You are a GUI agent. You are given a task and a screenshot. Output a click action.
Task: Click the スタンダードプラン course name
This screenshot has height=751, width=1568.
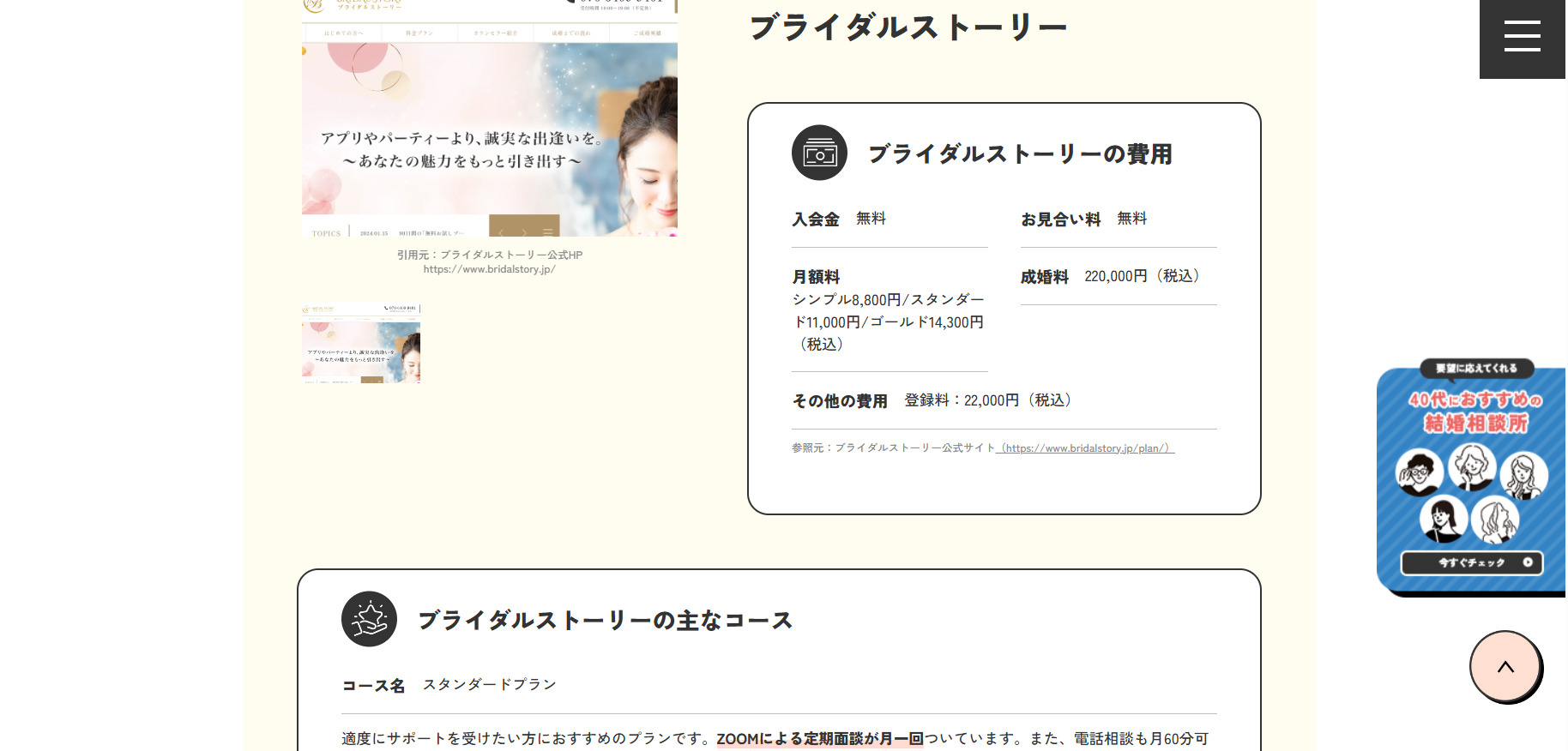click(x=490, y=684)
